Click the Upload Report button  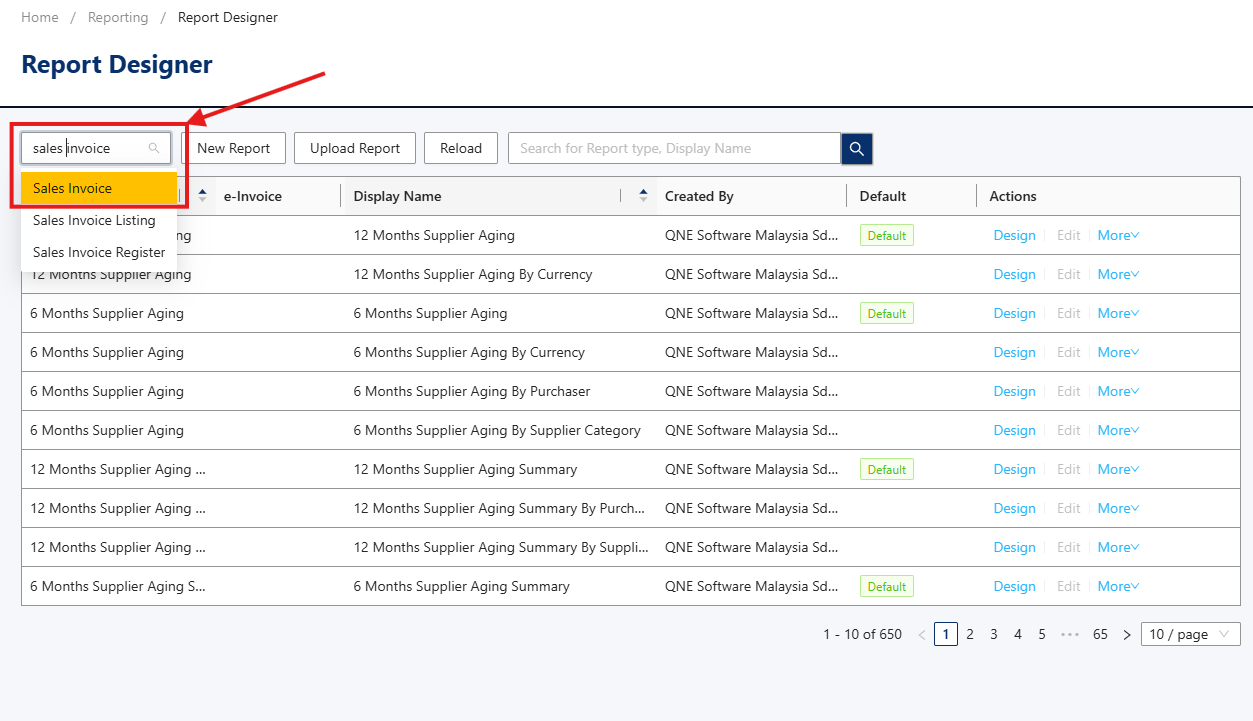[355, 148]
